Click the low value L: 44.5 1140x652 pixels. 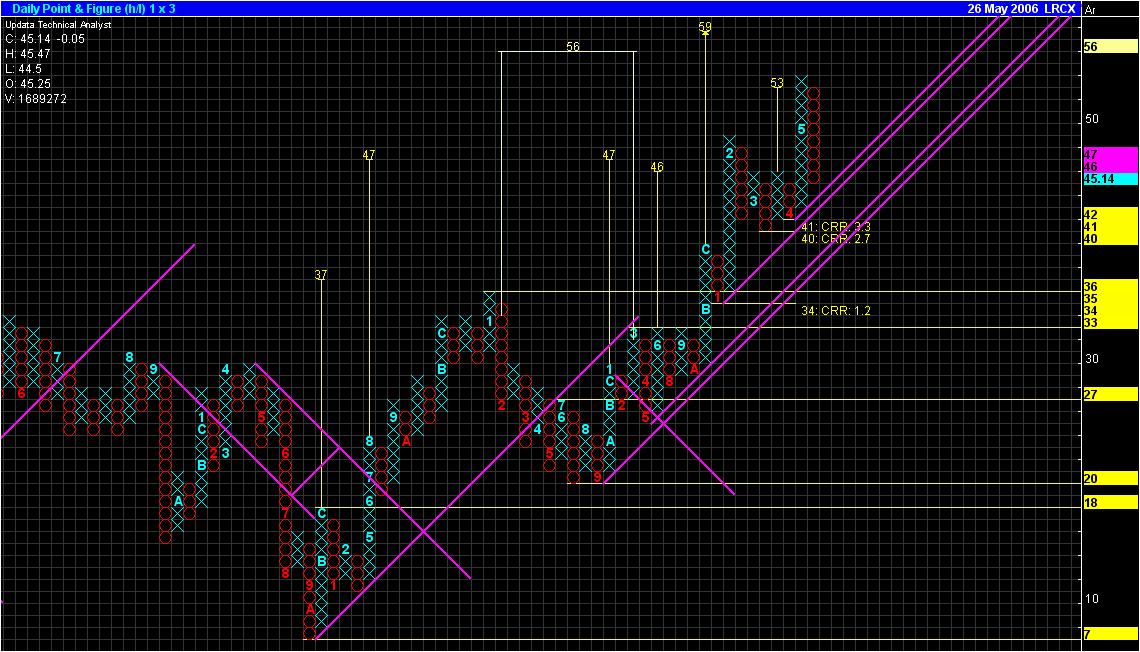click(23, 69)
